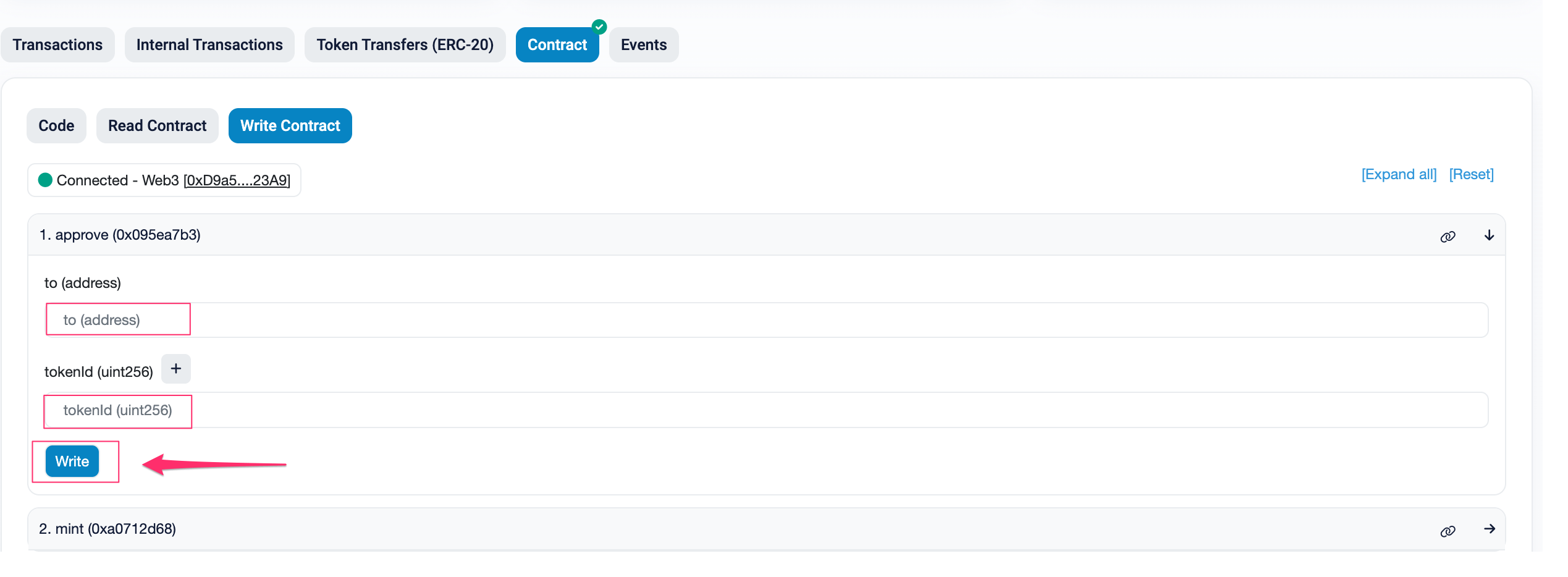
Task: Click the [Expand all] link
Action: click(x=1399, y=175)
